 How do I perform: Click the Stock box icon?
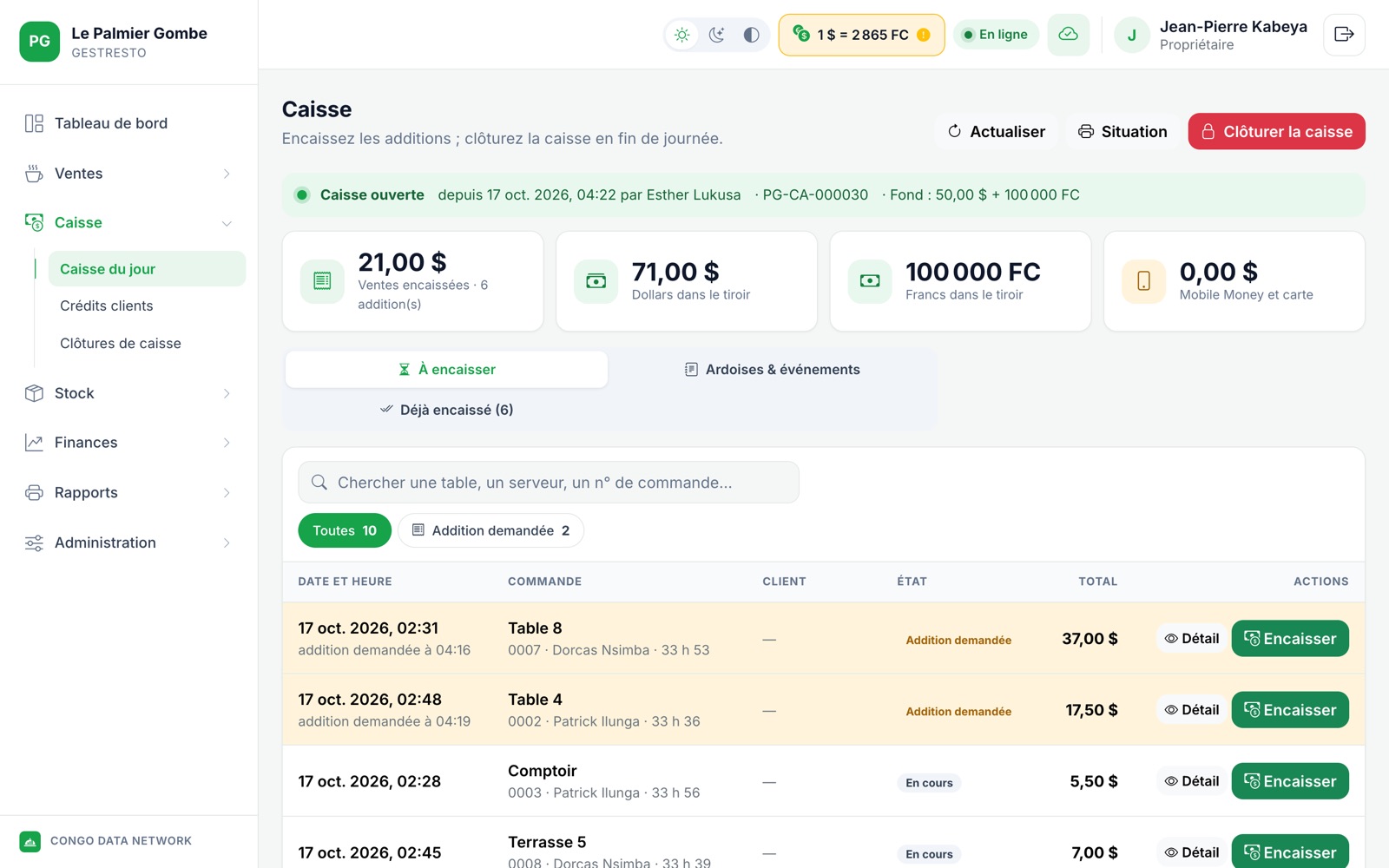34,393
